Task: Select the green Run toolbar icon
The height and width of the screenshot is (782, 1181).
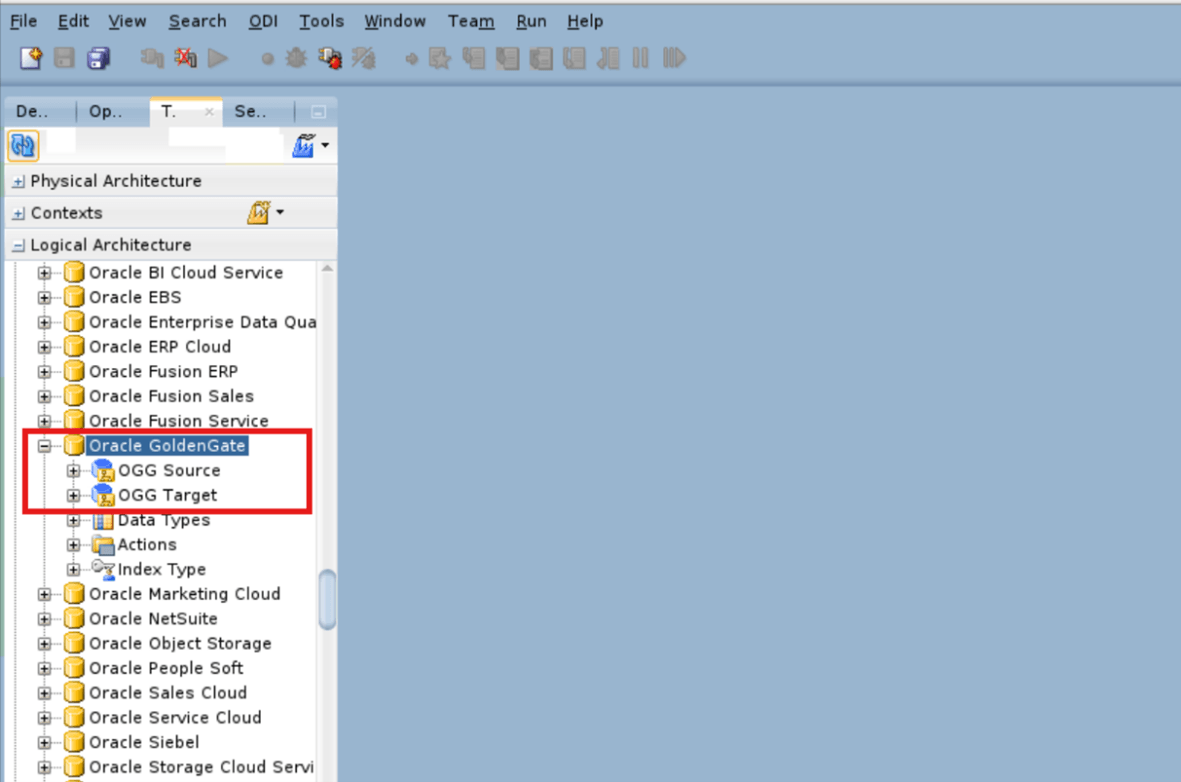Action: pos(218,58)
